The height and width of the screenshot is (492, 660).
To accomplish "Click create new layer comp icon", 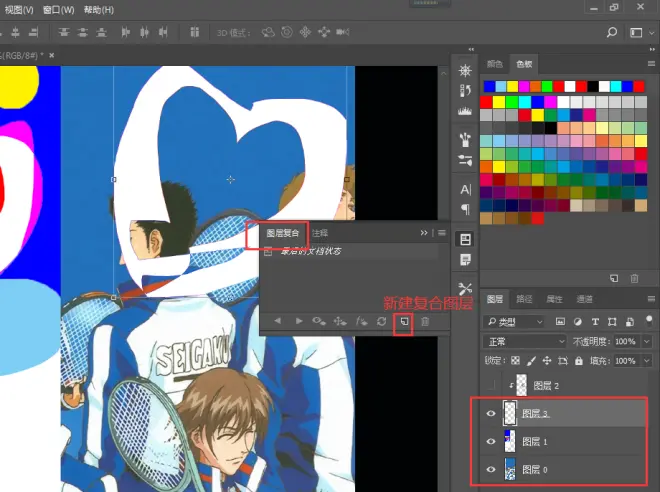I will (404, 322).
